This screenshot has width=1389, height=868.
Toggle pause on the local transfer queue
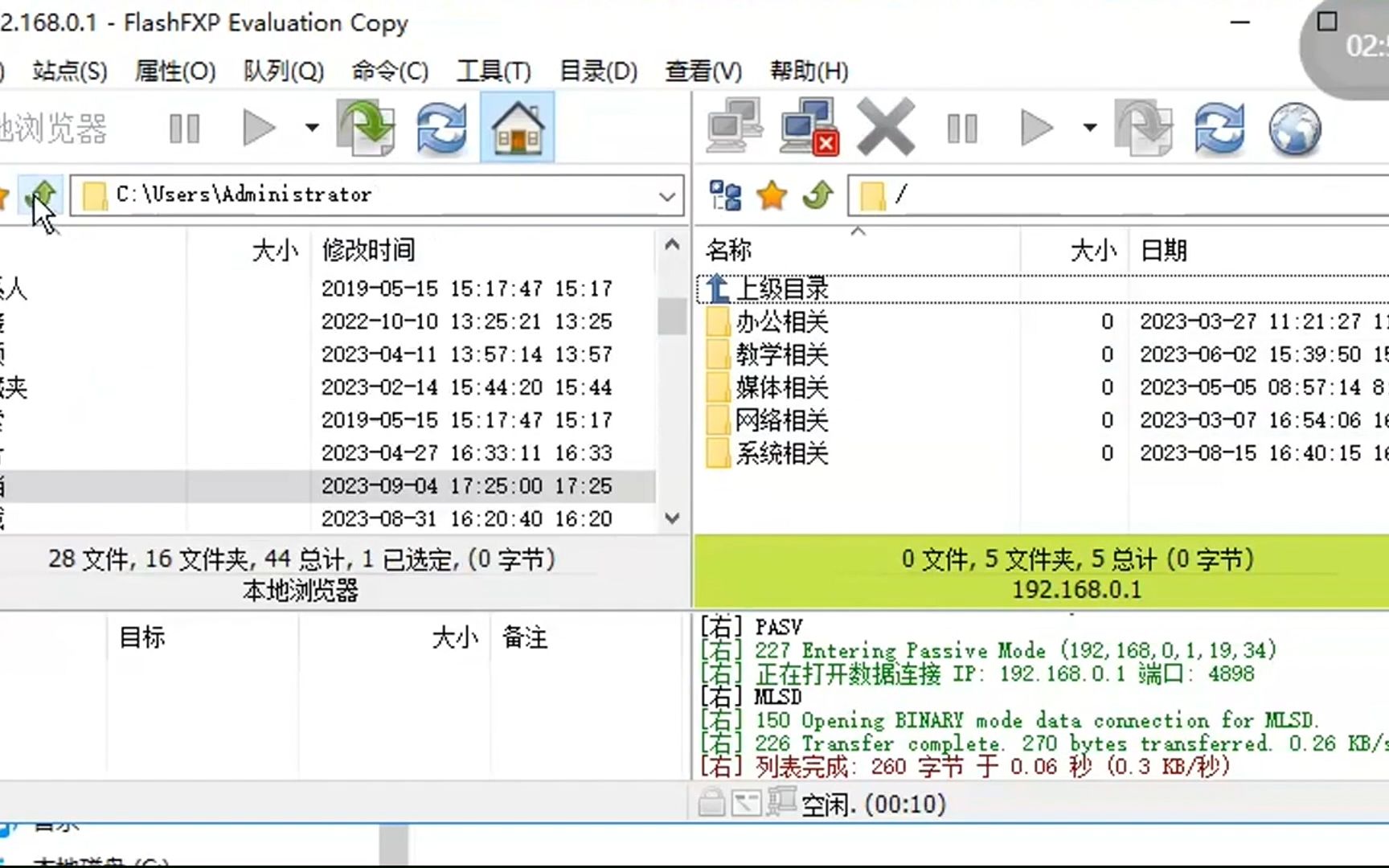[x=183, y=127]
